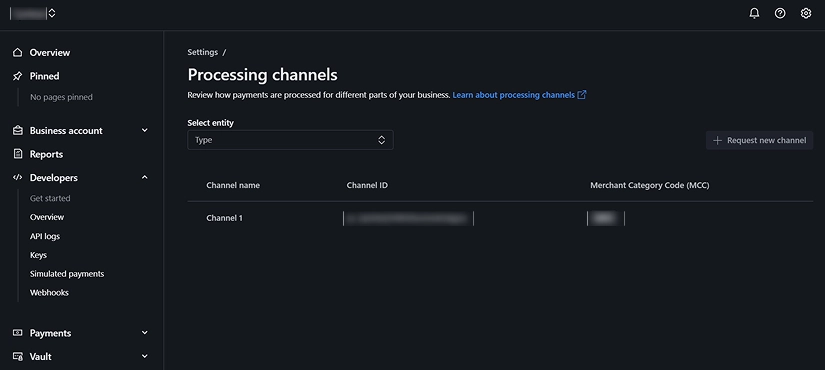Open the Pinned section

[x=44, y=76]
